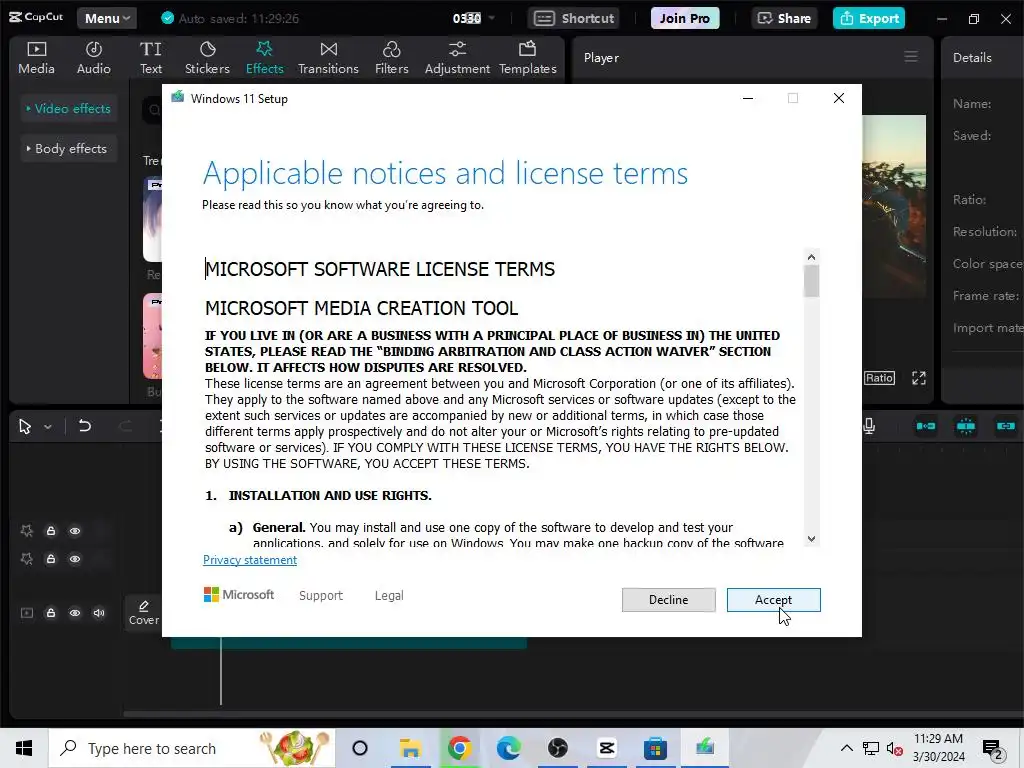Viewport: 1024px width, 768px height.
Task: Lock the main video track
Action: point(51,613)
